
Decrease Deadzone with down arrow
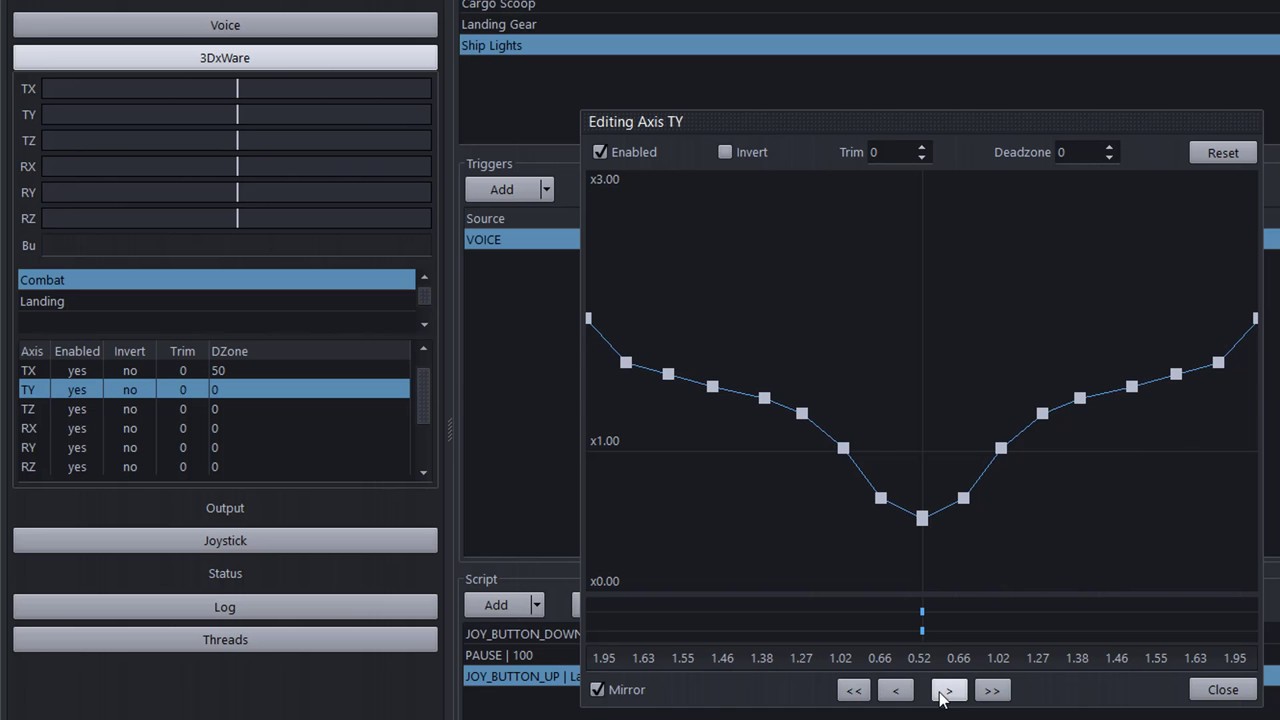click(1109, 157)
